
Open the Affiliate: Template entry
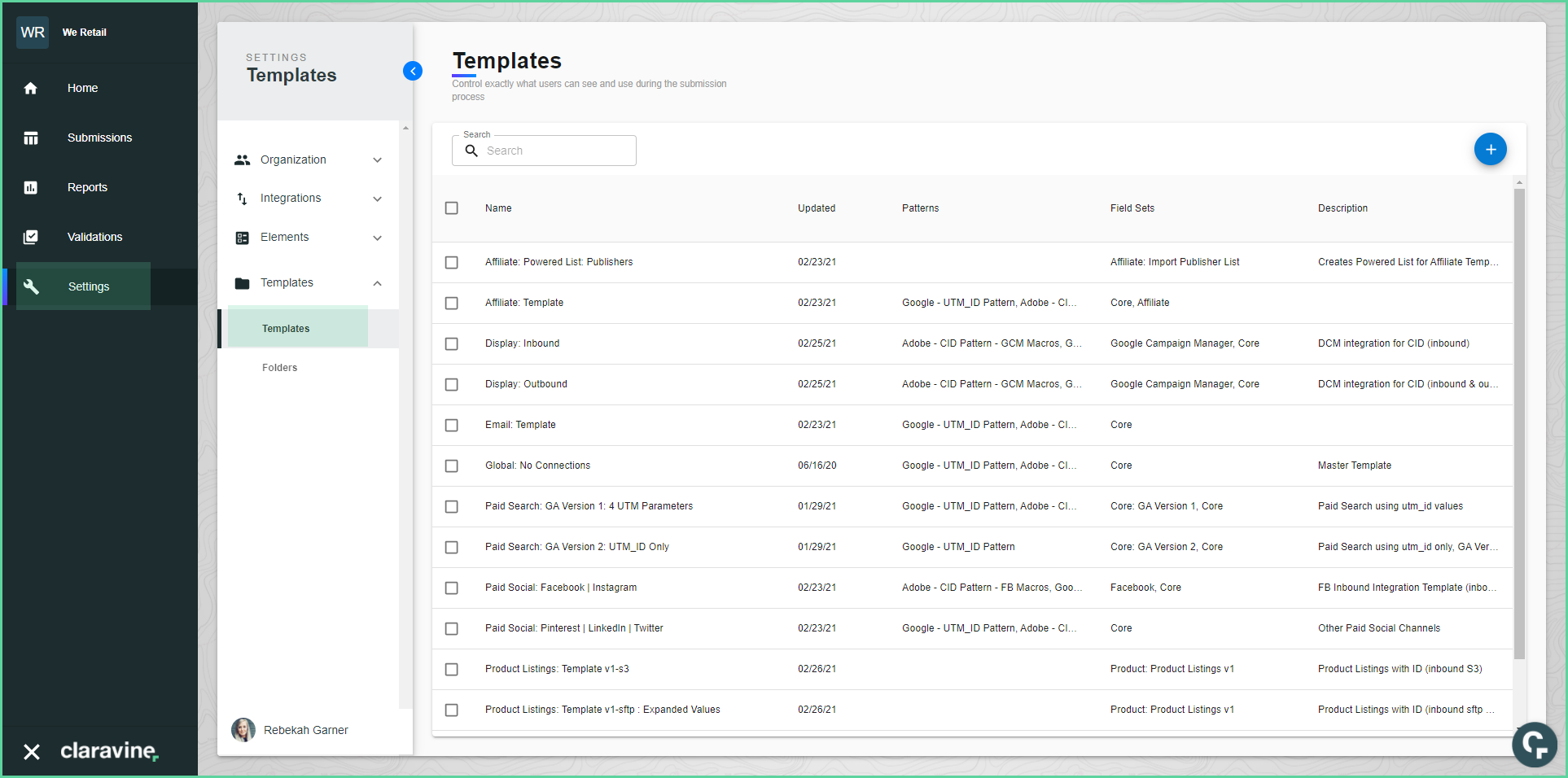524,303
